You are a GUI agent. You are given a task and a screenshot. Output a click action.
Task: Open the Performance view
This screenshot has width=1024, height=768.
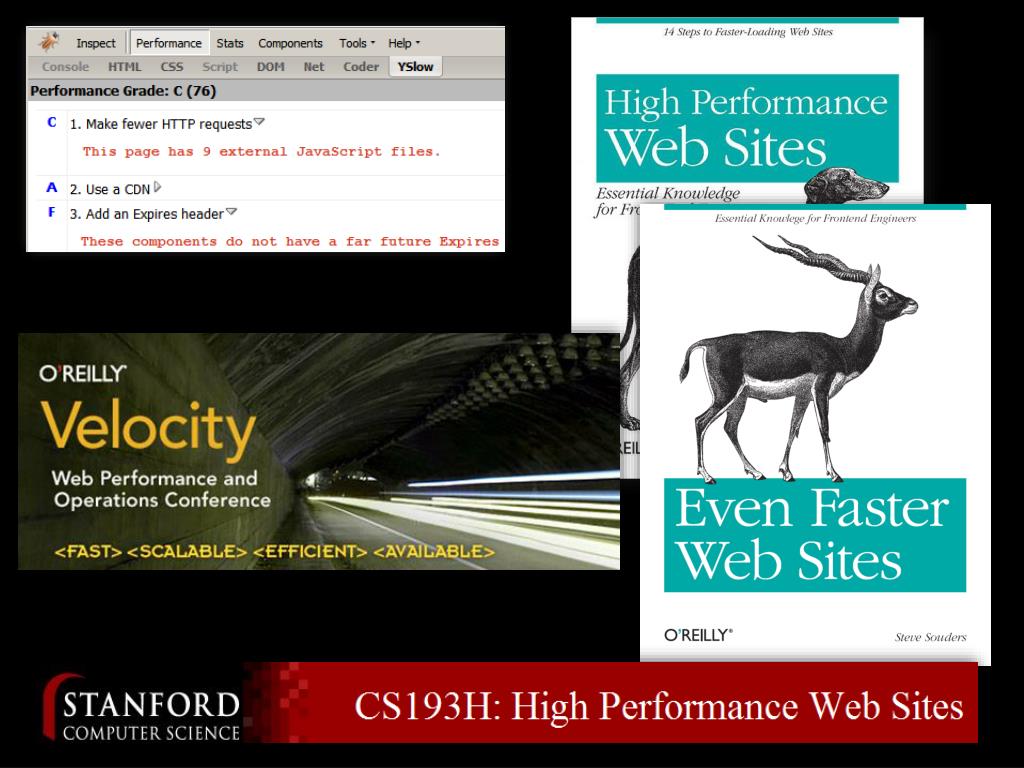coord(168,43)
